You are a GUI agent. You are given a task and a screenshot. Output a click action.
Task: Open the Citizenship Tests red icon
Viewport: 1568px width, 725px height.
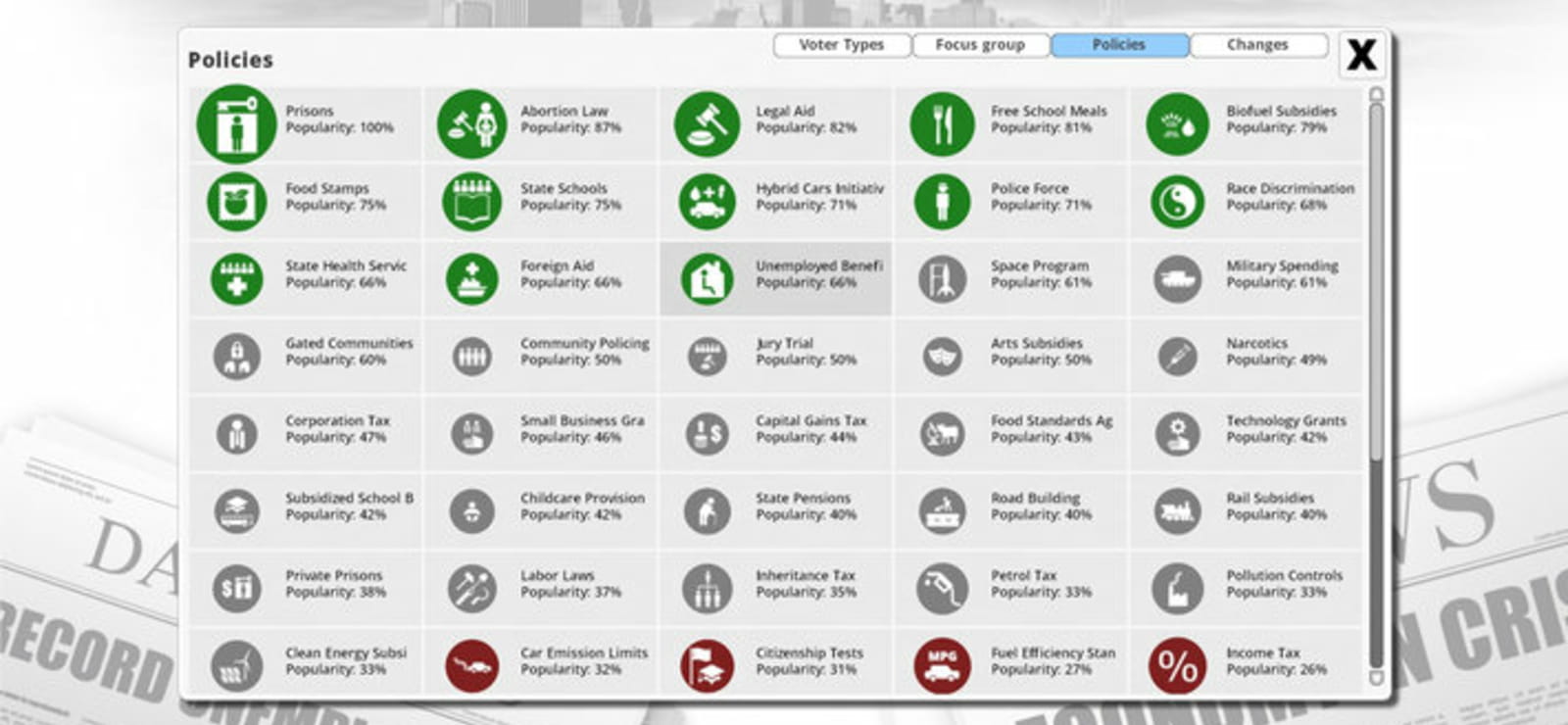pos(707,666)
